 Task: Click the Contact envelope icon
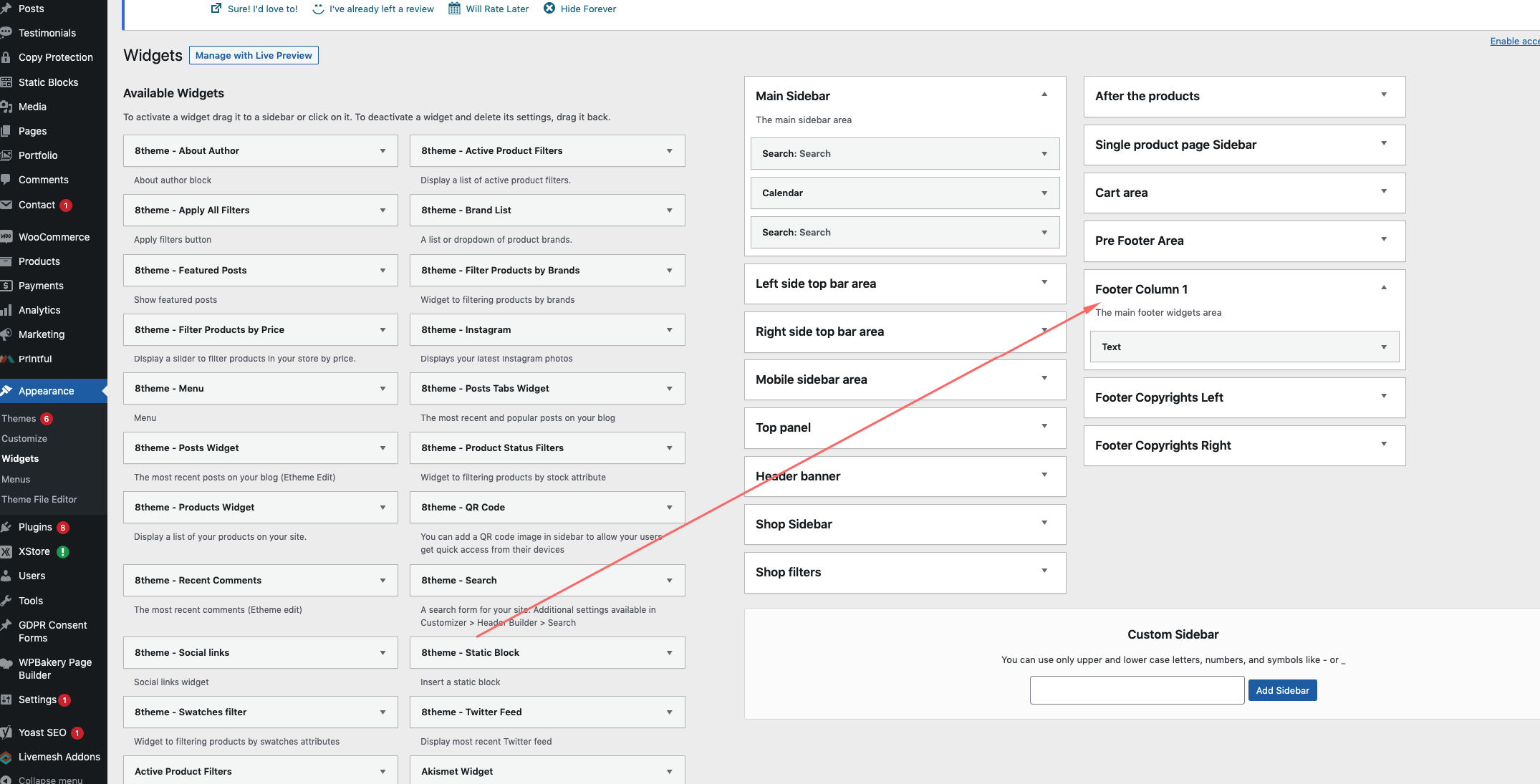point(6,205)
